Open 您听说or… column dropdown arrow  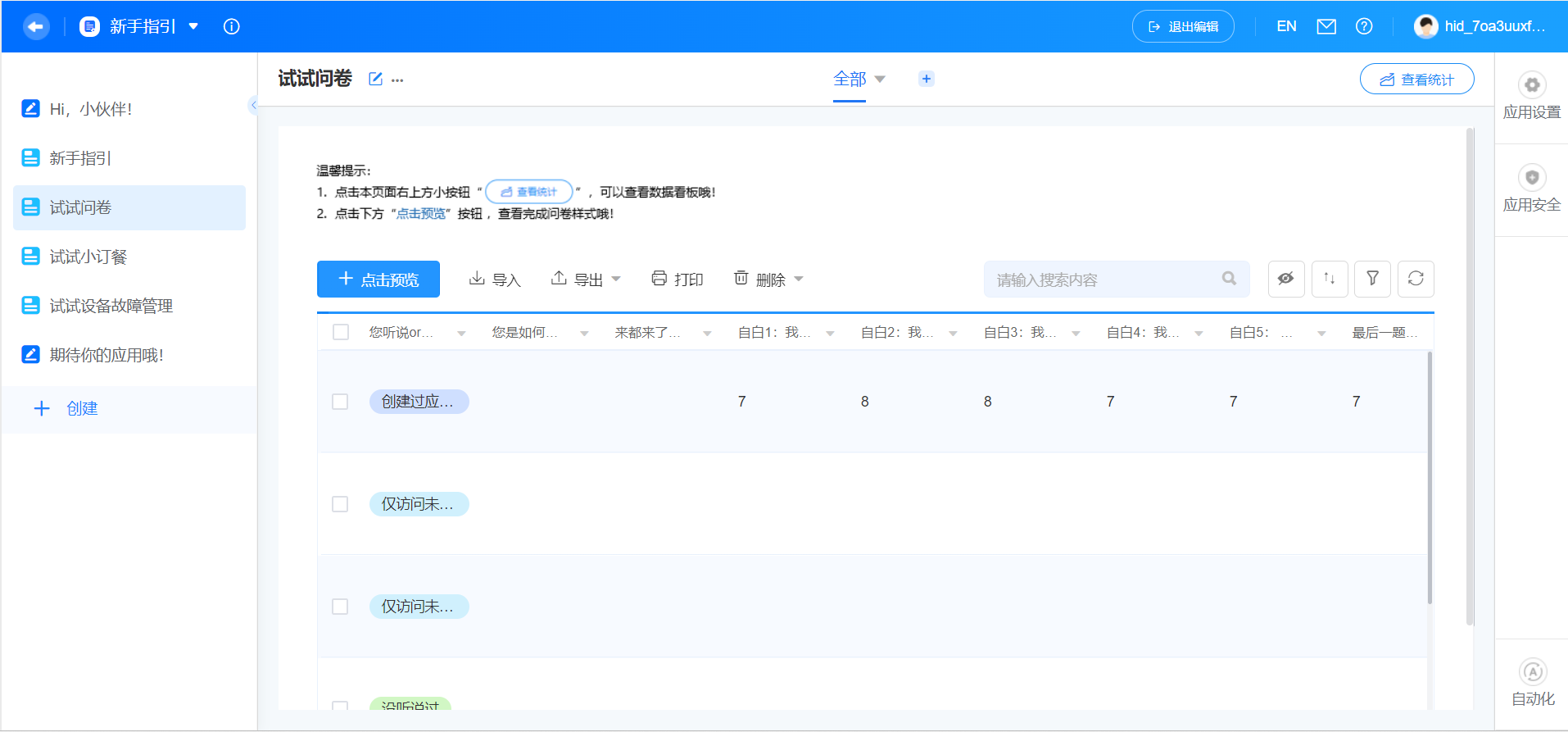pyautogui.click(x=461, y=334)
